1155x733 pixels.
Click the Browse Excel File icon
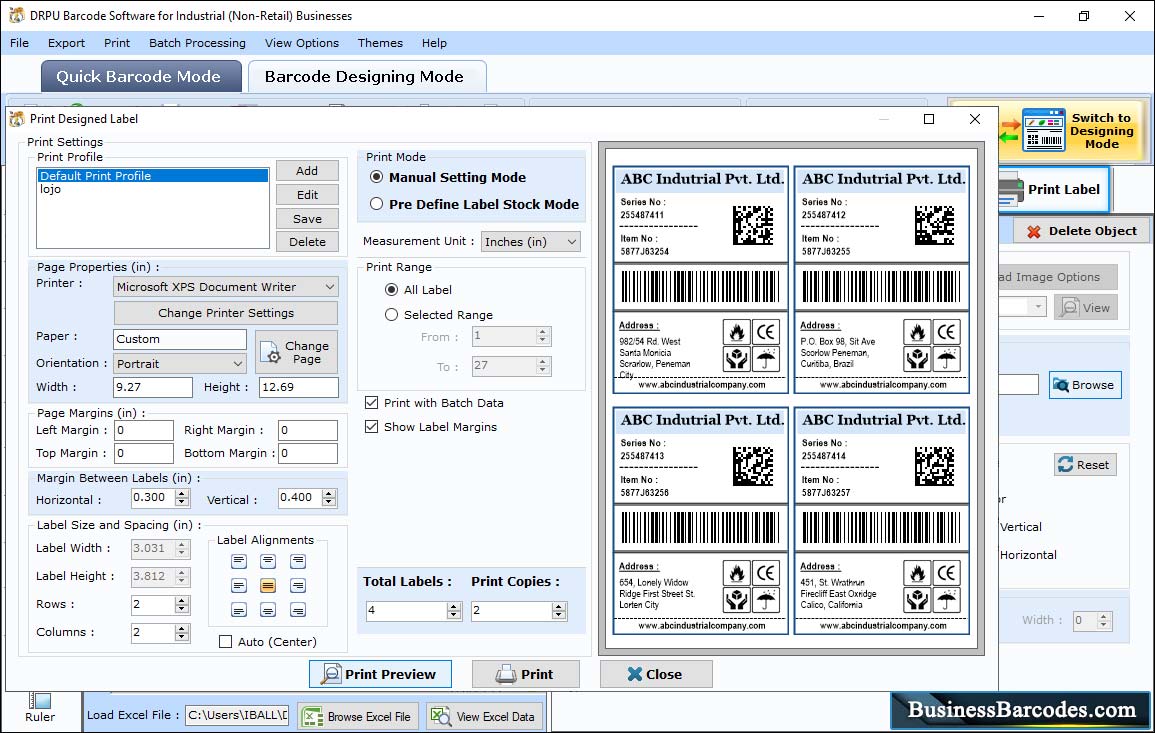(x=313, y=717)
